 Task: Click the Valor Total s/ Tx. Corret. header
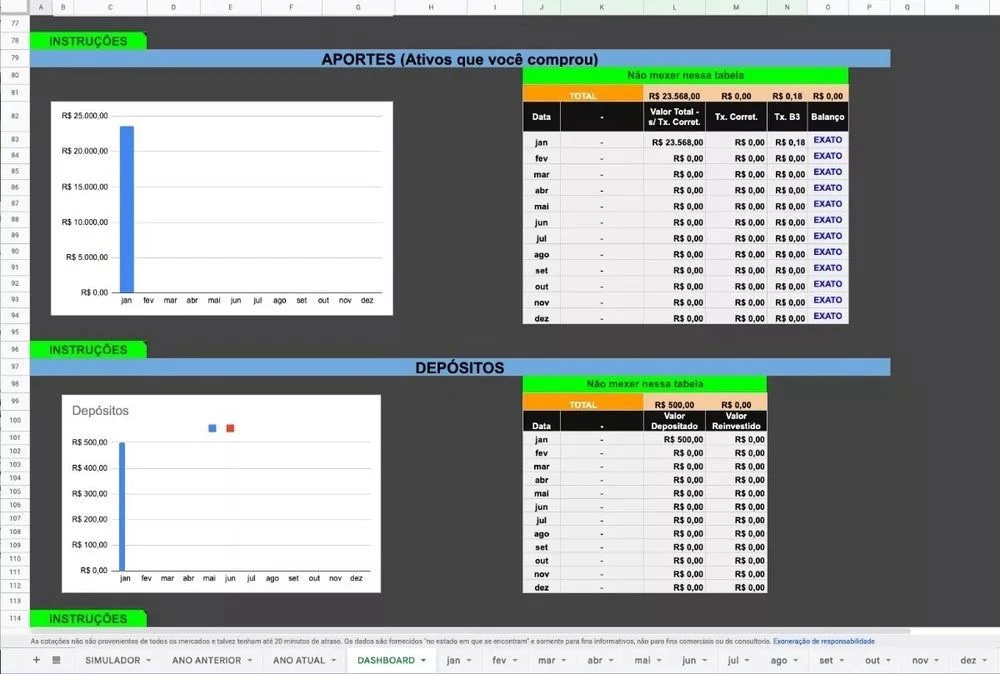coord(674,117)
